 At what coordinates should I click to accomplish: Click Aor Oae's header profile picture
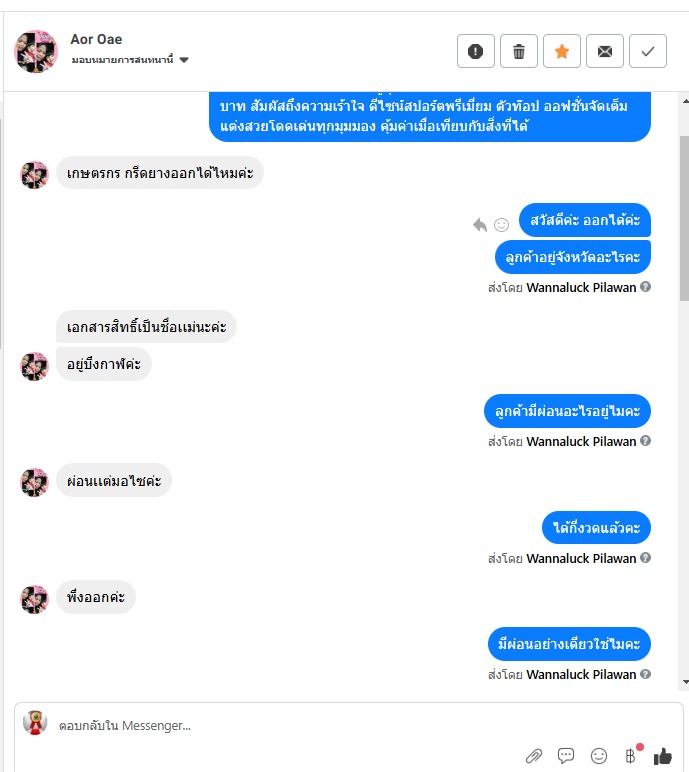[36, 51]
